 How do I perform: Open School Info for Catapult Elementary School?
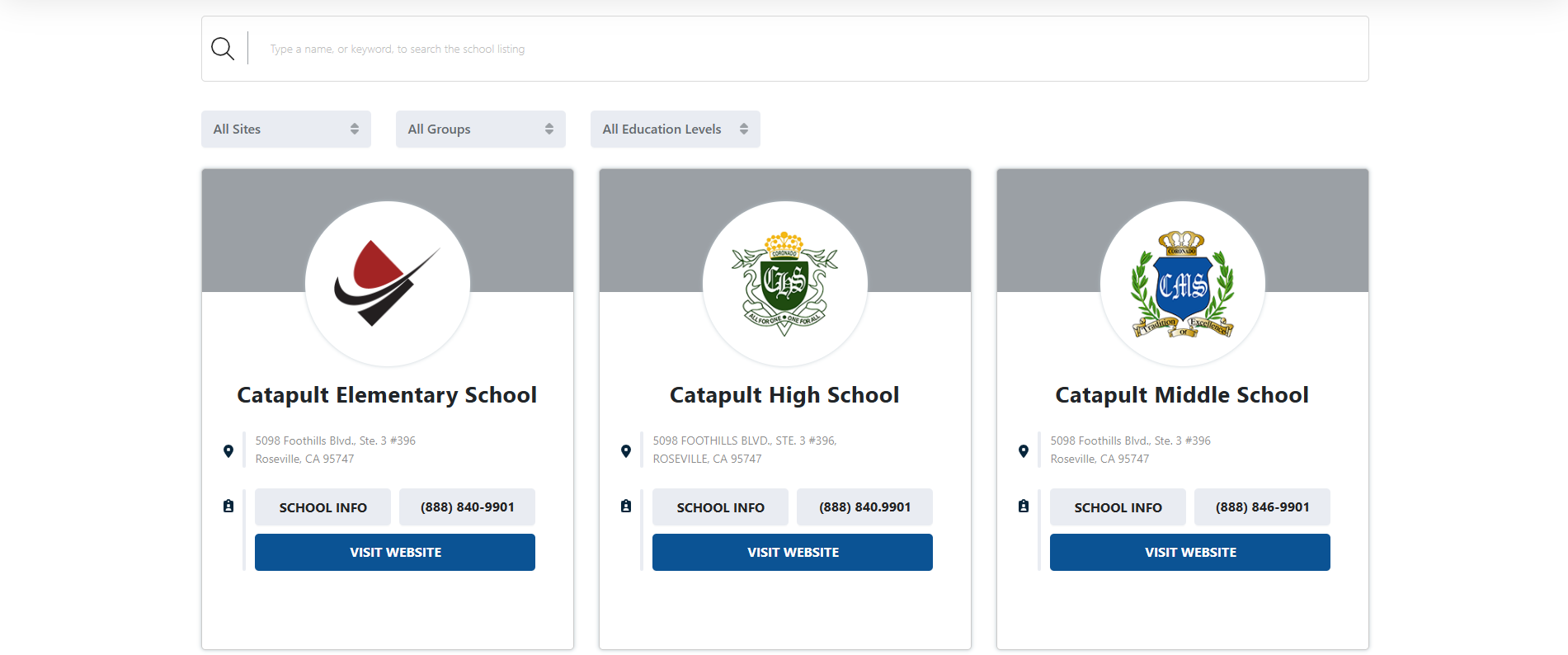[323, 507]
